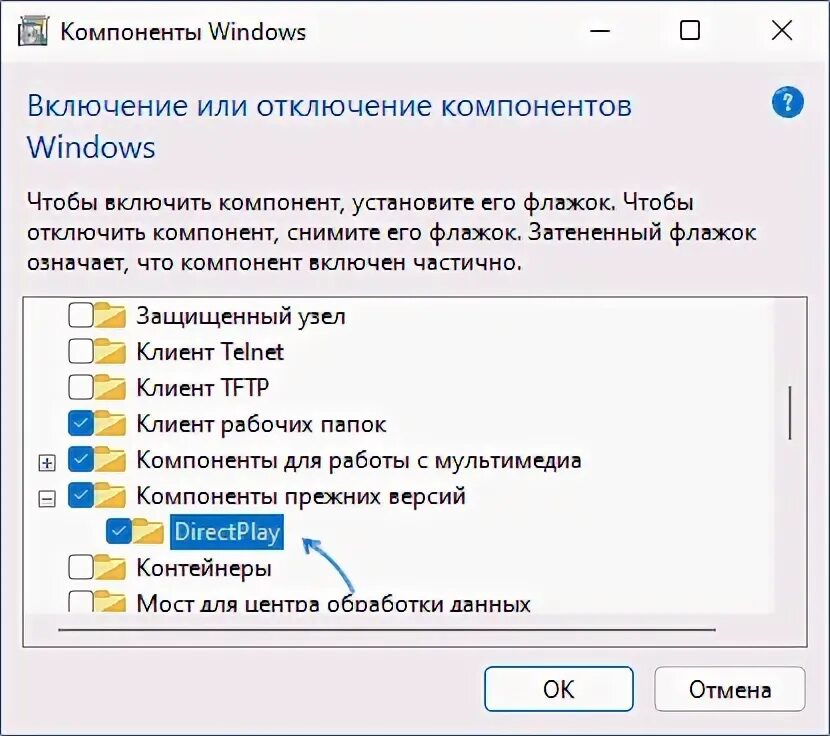Uncheck the DirectPlay checkbox
Viewport: 830px width, 736px height.
tap(119, 532)
